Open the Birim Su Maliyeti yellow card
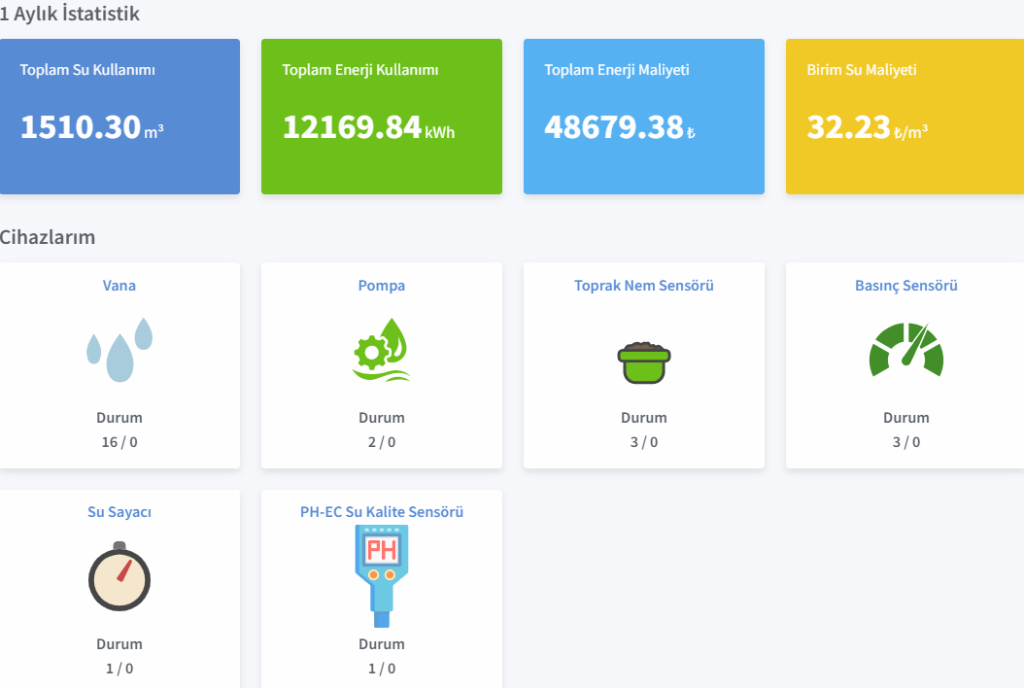Screen dimensions: 1024x688 click(x=905, y=116)
